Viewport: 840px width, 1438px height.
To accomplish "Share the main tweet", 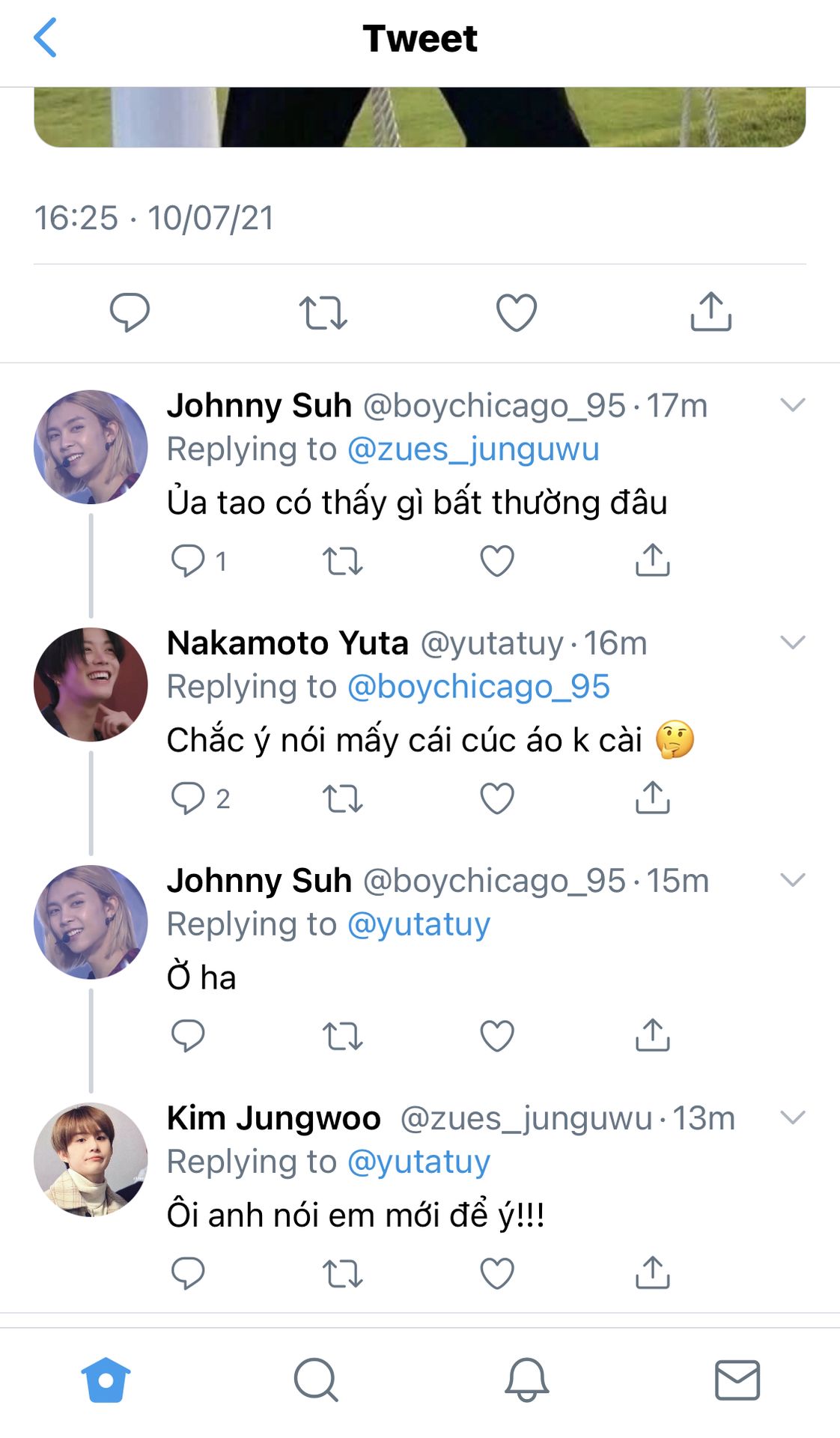I will point(710,312).
